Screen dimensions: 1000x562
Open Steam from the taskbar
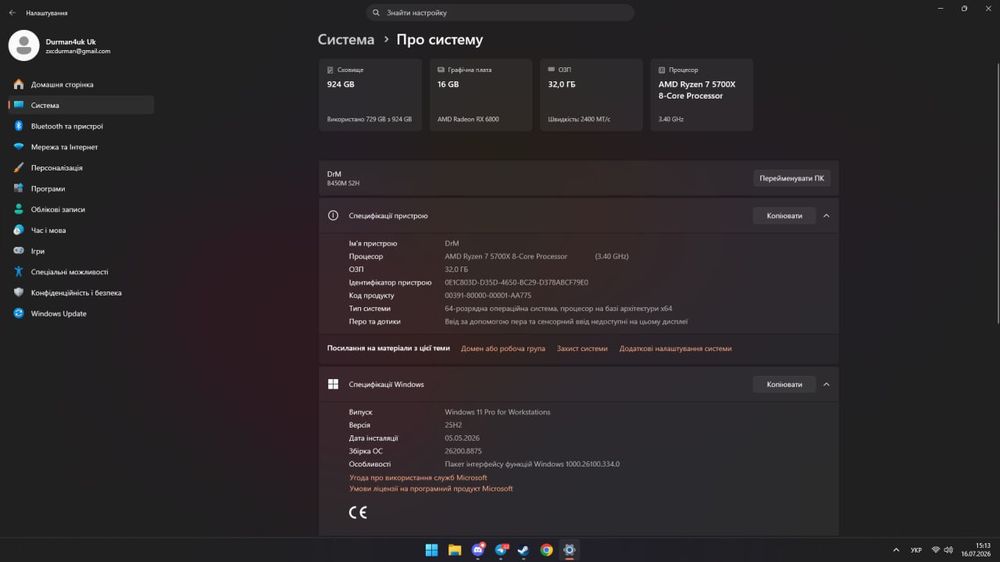tap(524, 550)
